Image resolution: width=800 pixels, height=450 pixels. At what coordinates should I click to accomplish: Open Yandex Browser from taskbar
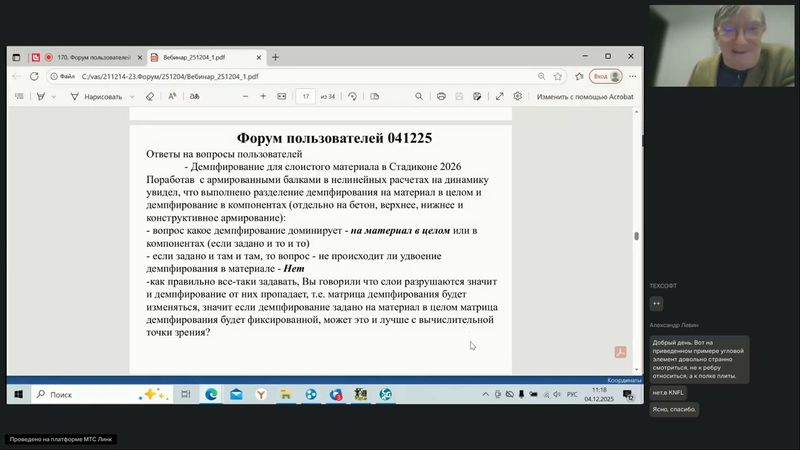click(261, 394)
